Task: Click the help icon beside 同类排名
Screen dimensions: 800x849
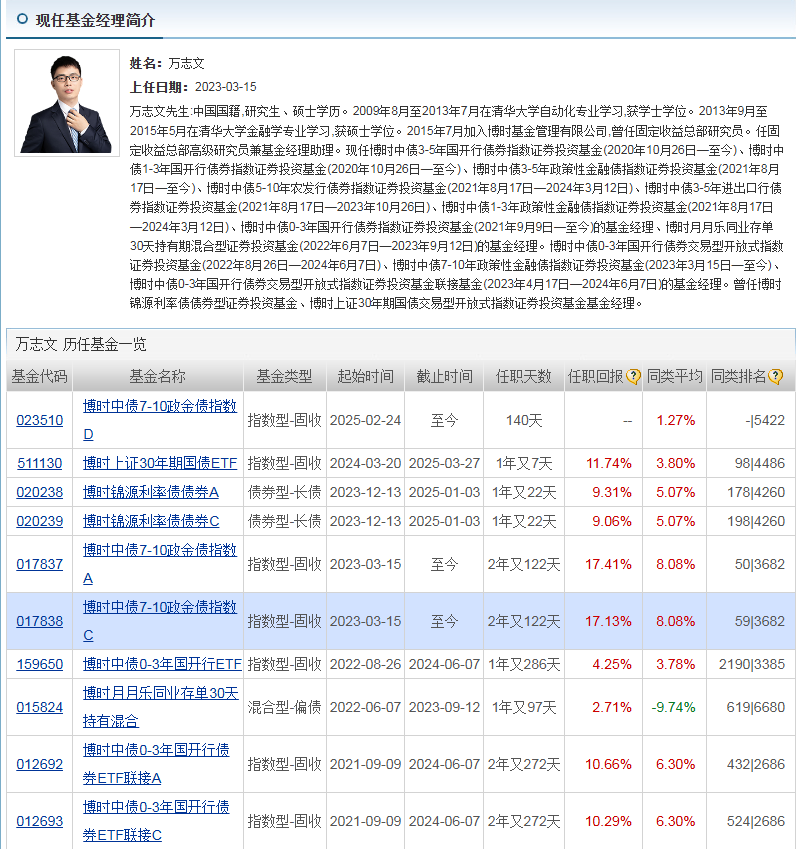Action: click(775, 376)
